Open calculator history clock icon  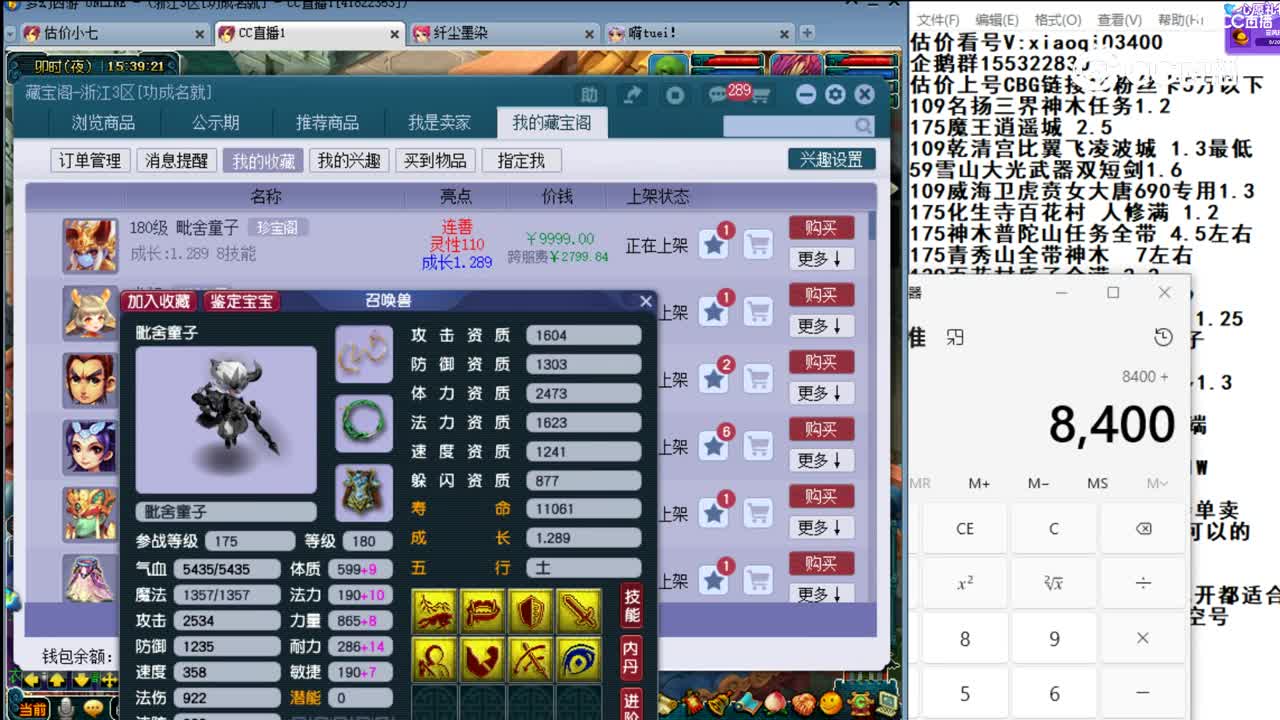pyautogui.click(x=1162, y=337)
